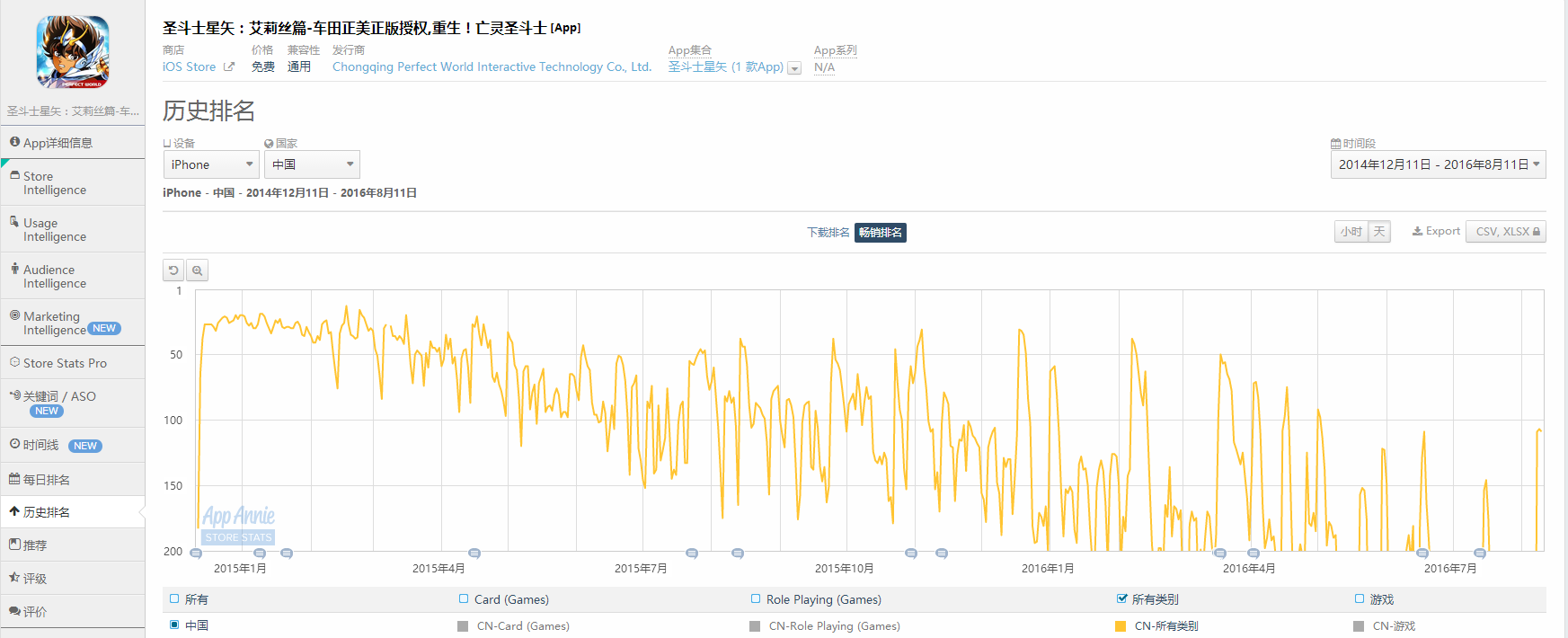Toggle the 游戏 checkbox

click(1360, 598)
